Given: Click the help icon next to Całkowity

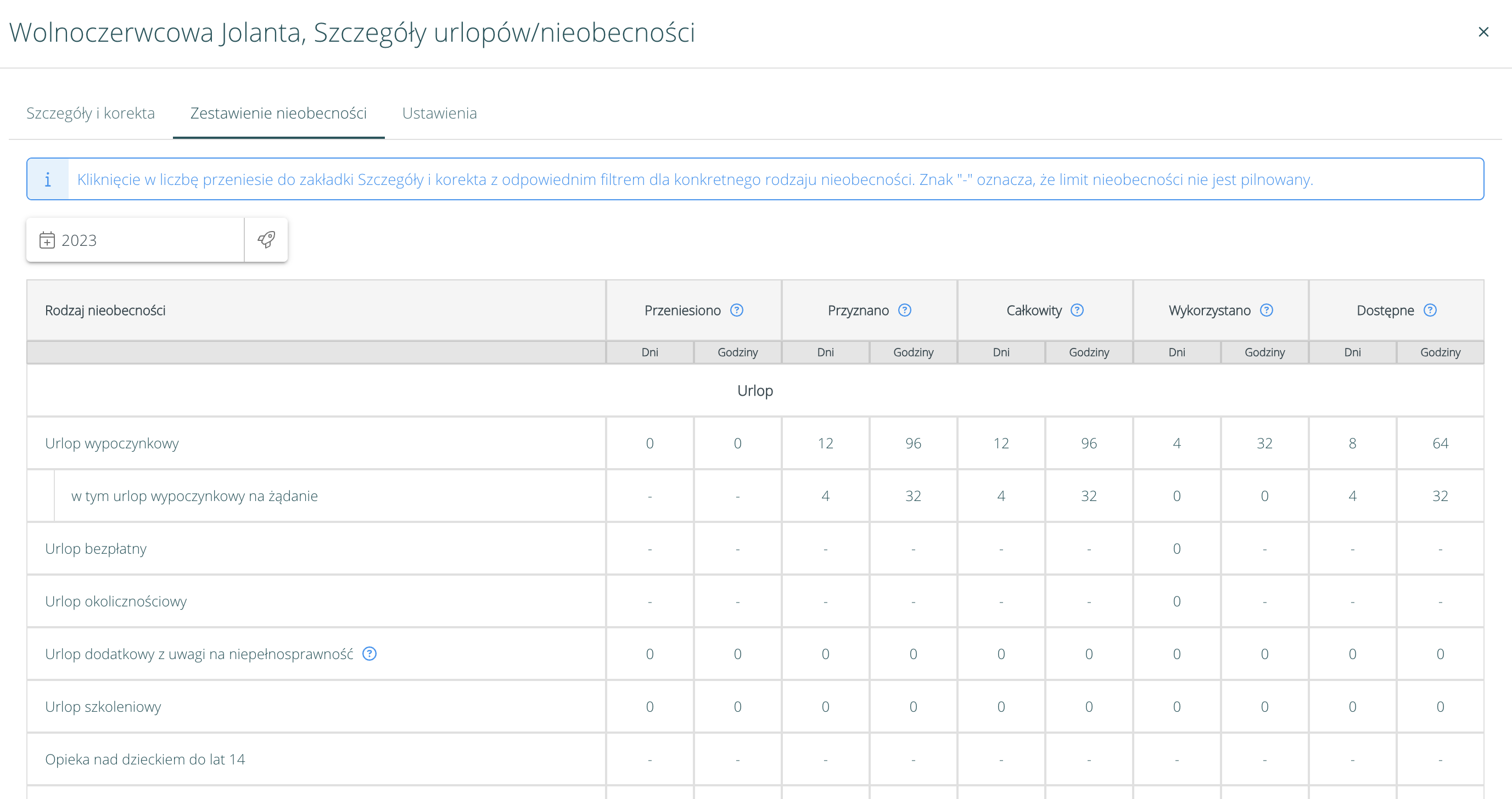Looking at the screenshot, I should 1077,311.
